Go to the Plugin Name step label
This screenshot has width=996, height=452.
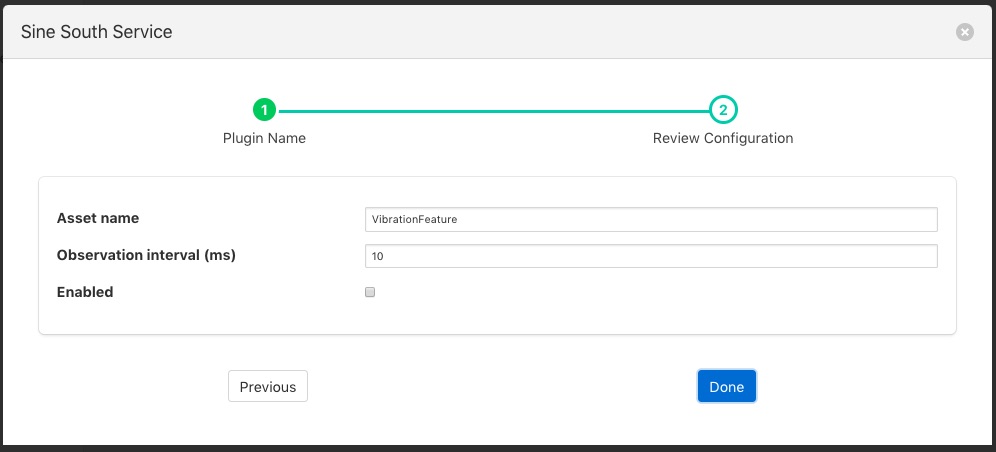(x=264, y=138)
